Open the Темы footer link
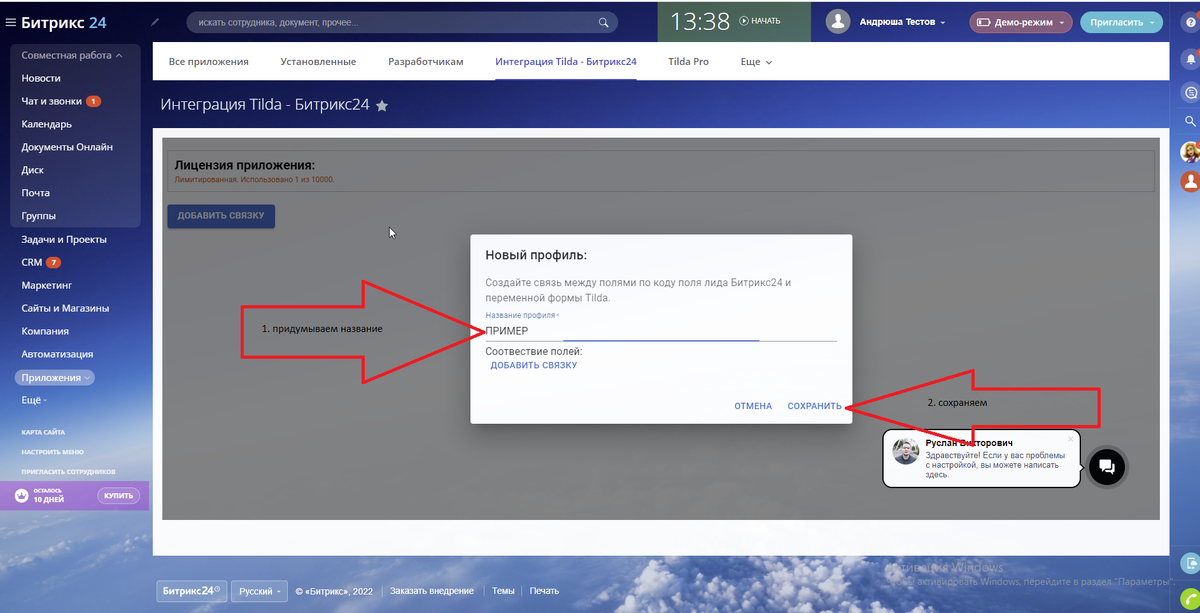 [x=503, y=591]
